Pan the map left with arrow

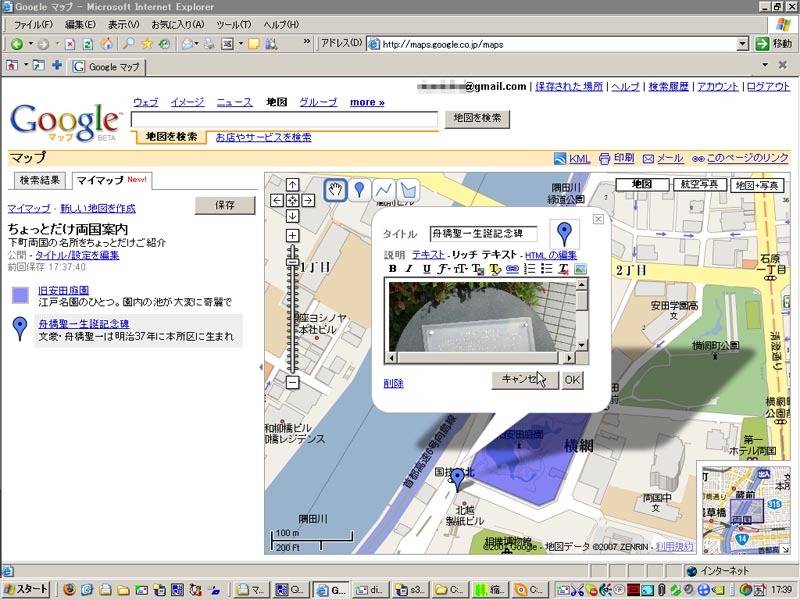point(277,200)
